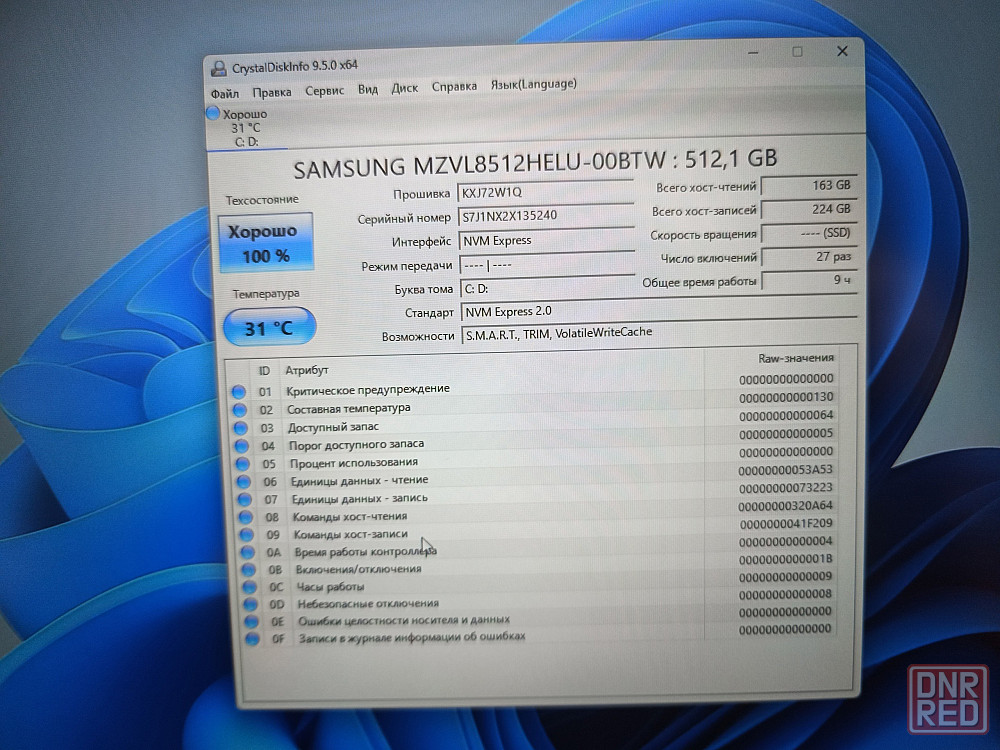Select the Включения/отключения attribute text

click(x=358, y=569)
